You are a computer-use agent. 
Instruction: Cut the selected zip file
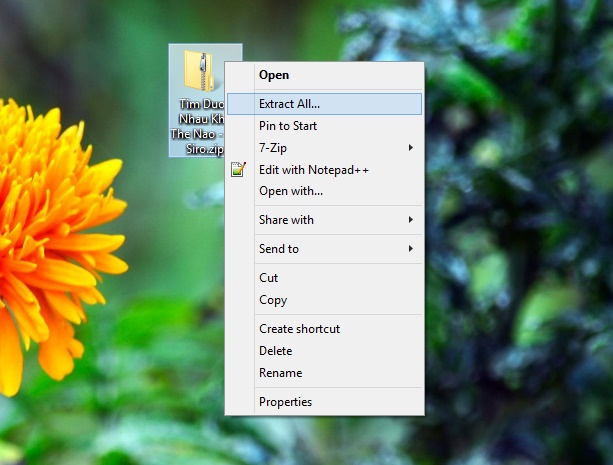point(269,278)
